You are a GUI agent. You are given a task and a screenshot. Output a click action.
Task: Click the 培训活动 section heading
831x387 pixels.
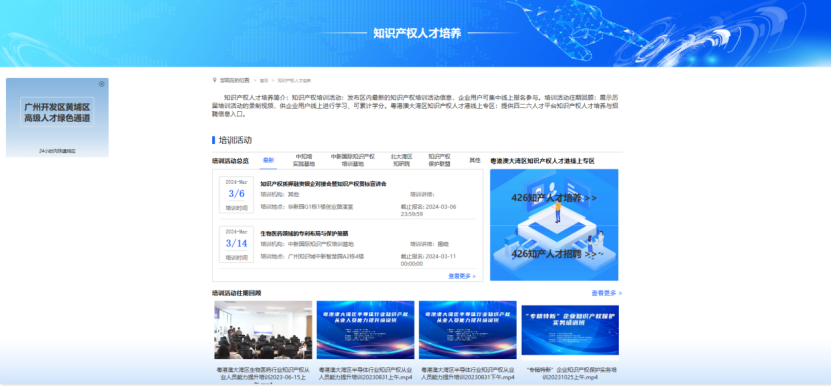pyautogui.click(x=235, y=140)
